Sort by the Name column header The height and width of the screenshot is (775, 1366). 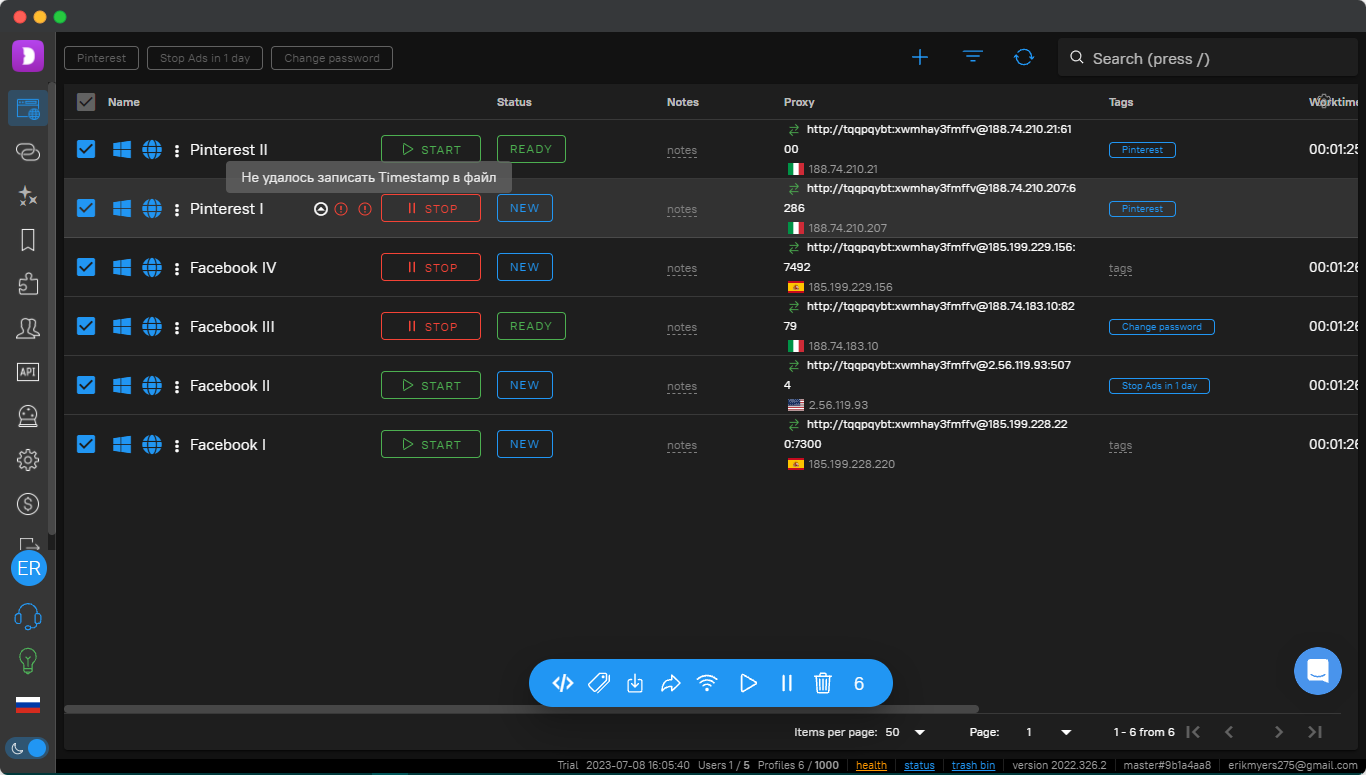pyautogui.click(x=124, y=102)
